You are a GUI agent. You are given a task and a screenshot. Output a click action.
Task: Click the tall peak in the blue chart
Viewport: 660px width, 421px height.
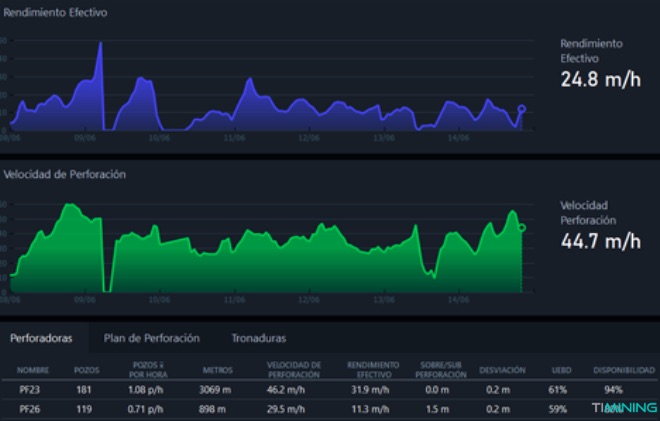[x=100, y=45]
